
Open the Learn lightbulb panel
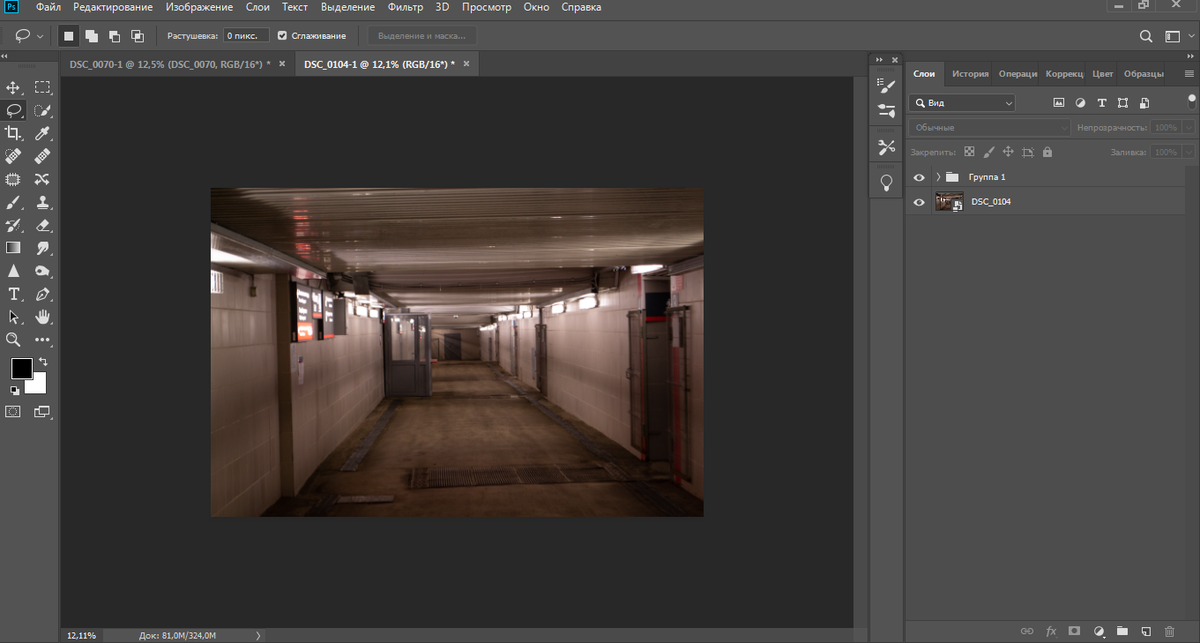tap(886, 182)
